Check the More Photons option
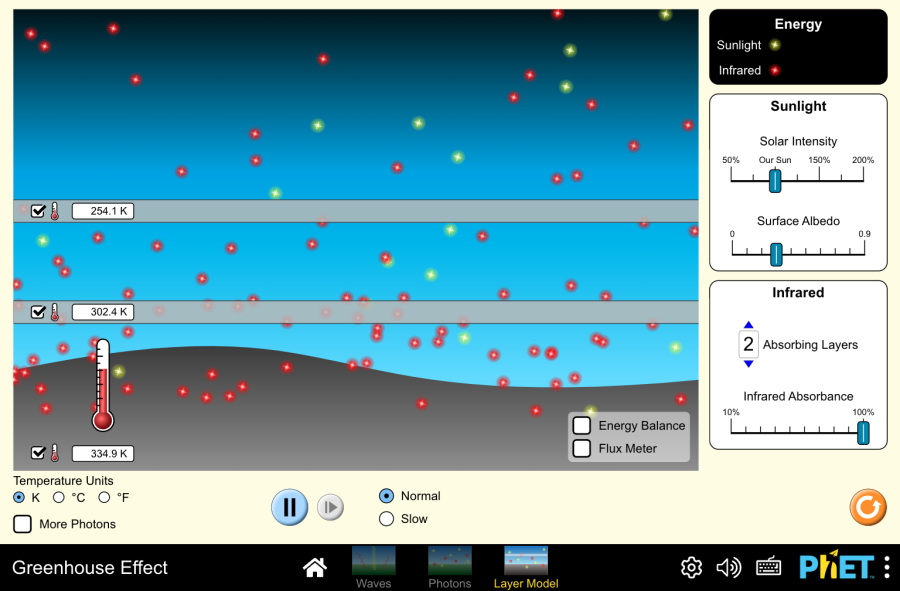900x591 pixels. click(22, 524)
